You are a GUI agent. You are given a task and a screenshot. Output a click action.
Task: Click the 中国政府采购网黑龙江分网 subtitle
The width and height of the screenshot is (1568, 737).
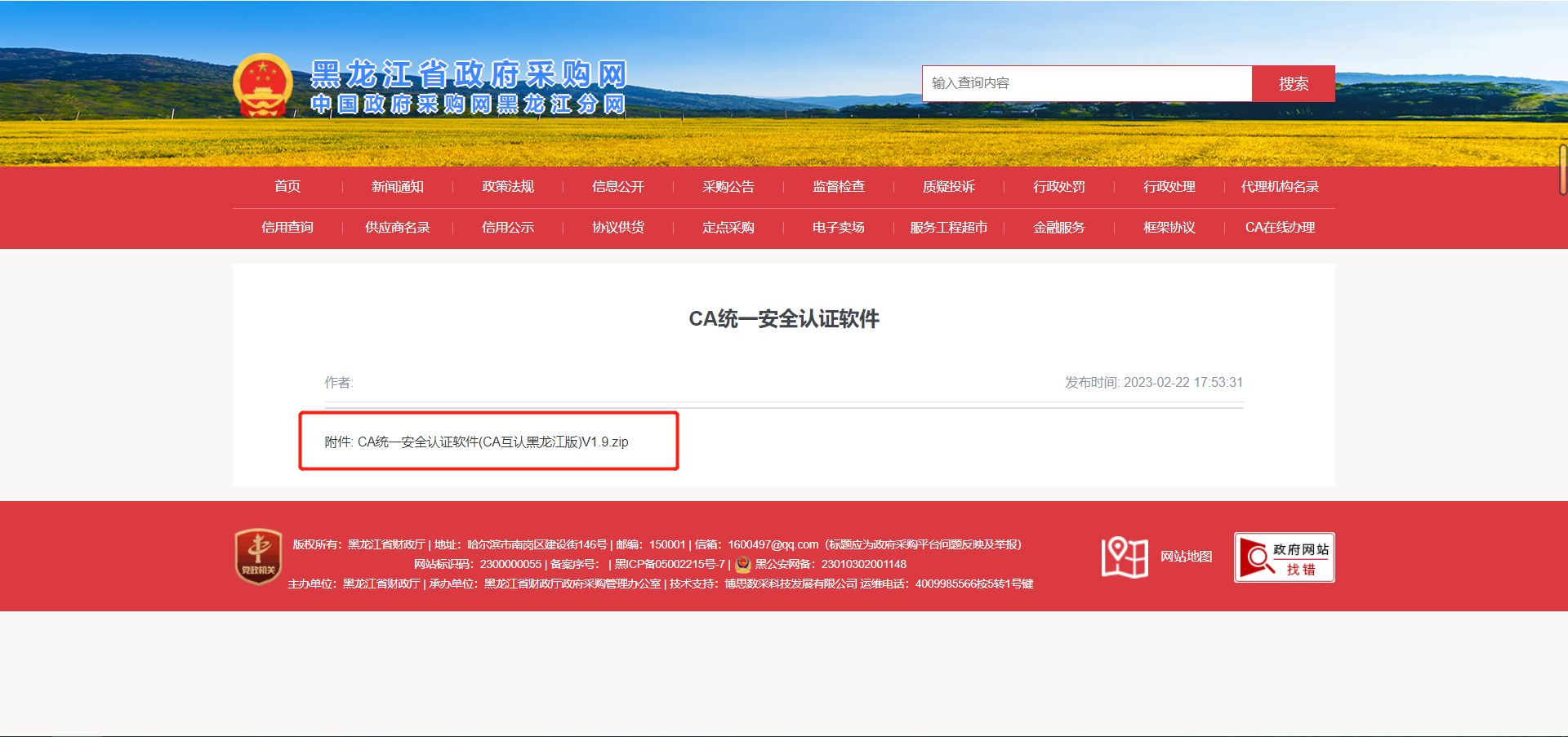pyautogui.click(x=469, y=104)
